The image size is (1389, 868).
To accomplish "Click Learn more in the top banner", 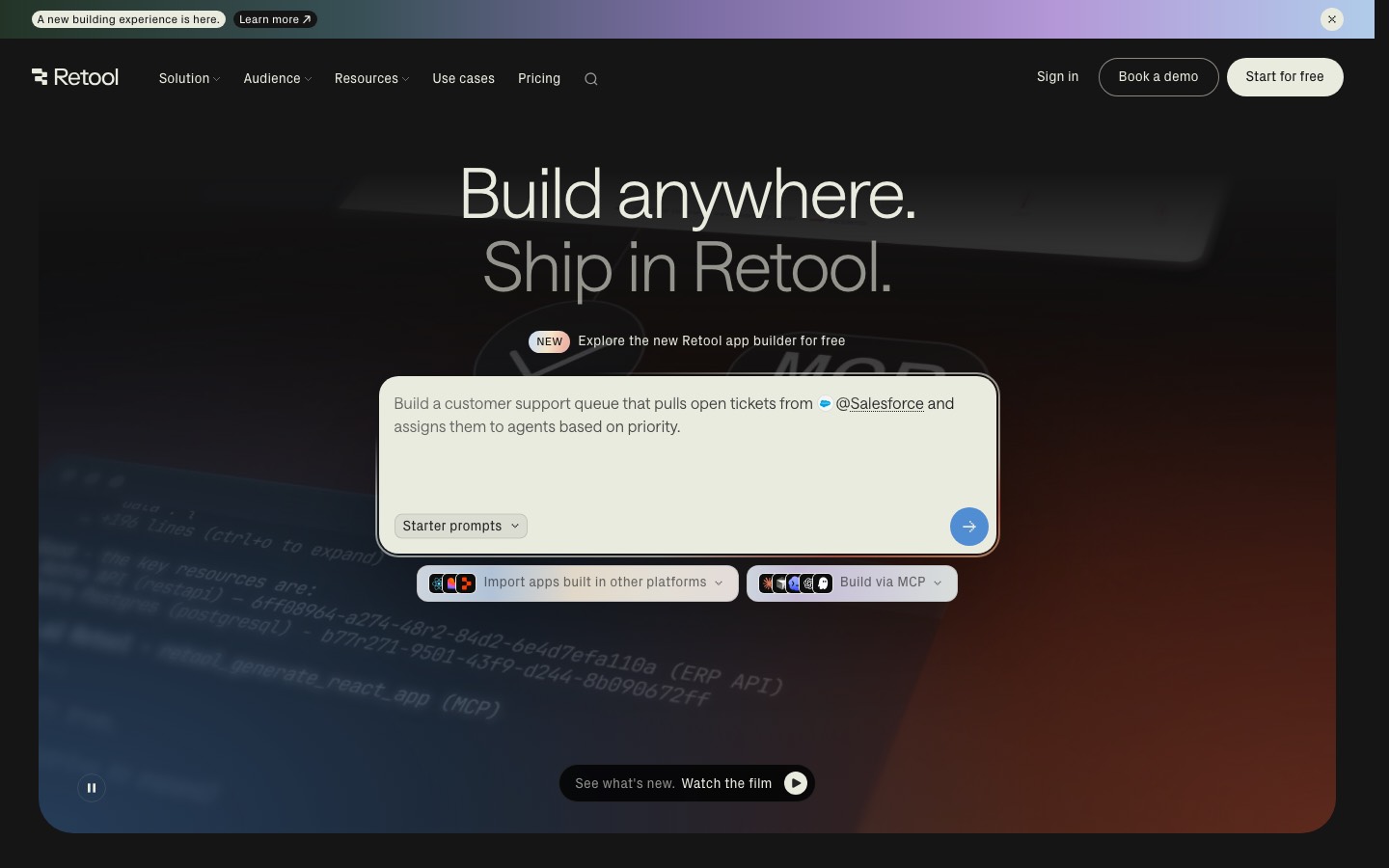I will coord(275,19).
